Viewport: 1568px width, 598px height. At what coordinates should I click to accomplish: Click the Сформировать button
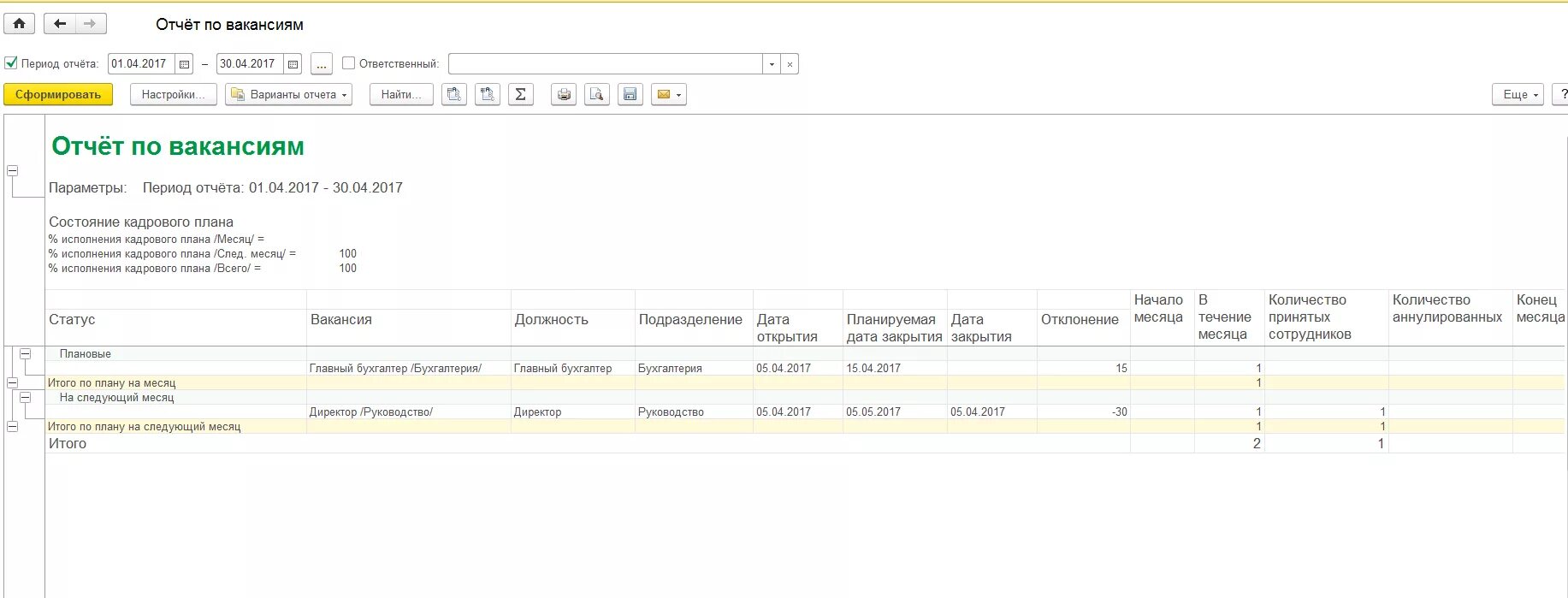pyautogui.click(x=58, y=94)
